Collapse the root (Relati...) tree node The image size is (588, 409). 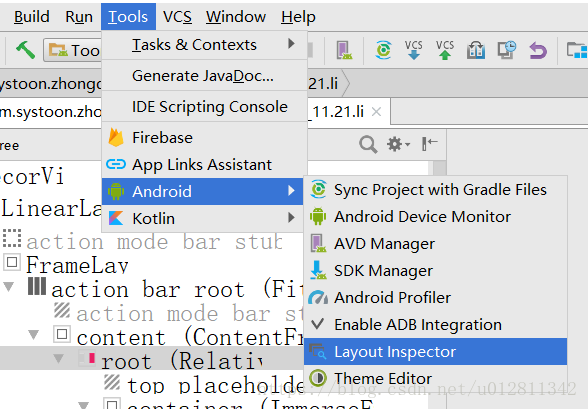click(58, 358)
